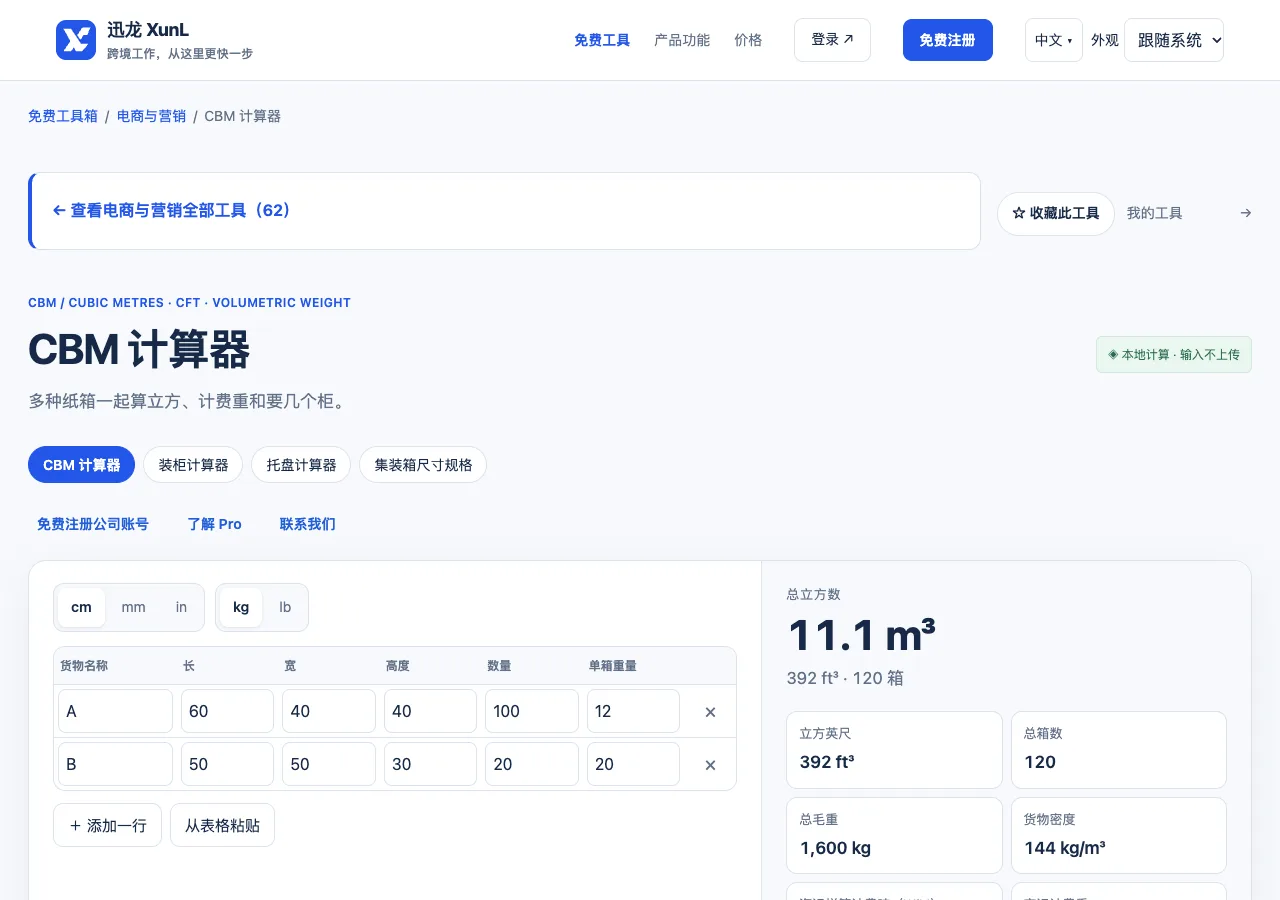The image size is (1280, 900).
Task: Click 从表格粘贴 button
Action: click(222, 826)
